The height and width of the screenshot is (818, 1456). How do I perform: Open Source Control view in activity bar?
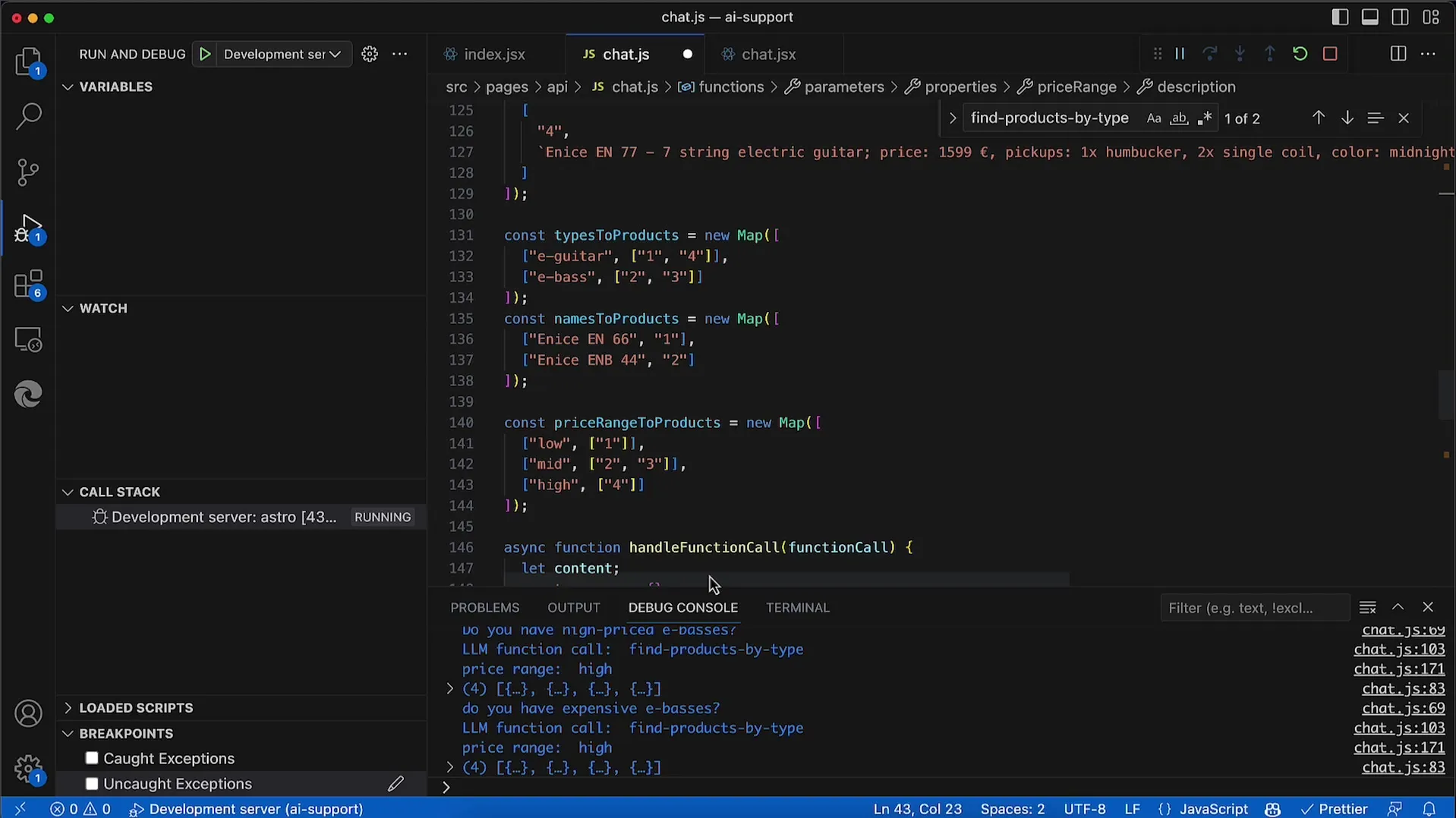click(x=28, y=172)
